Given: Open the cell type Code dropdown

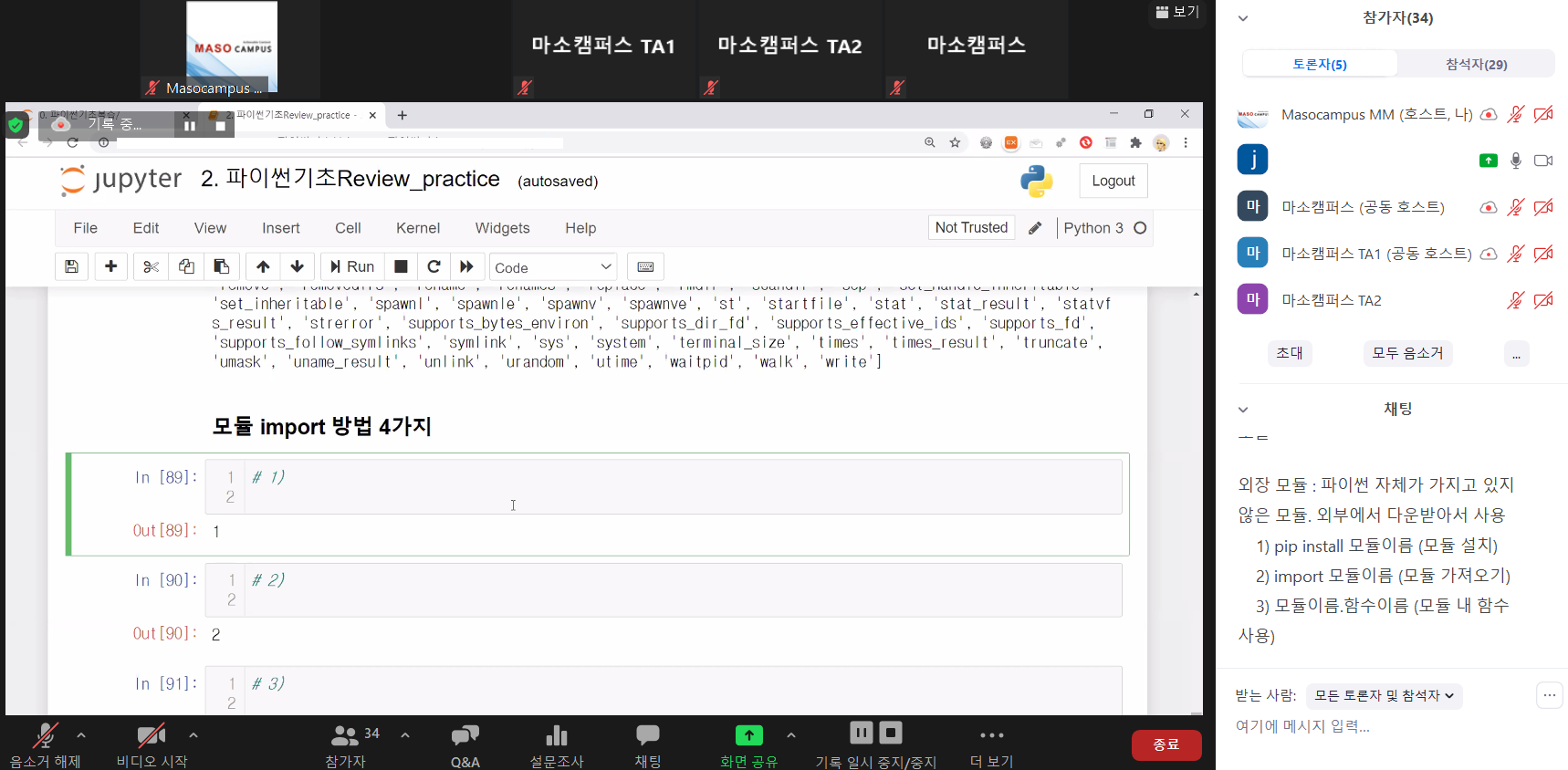Looking at the screenshot, I should pos(553,267).
